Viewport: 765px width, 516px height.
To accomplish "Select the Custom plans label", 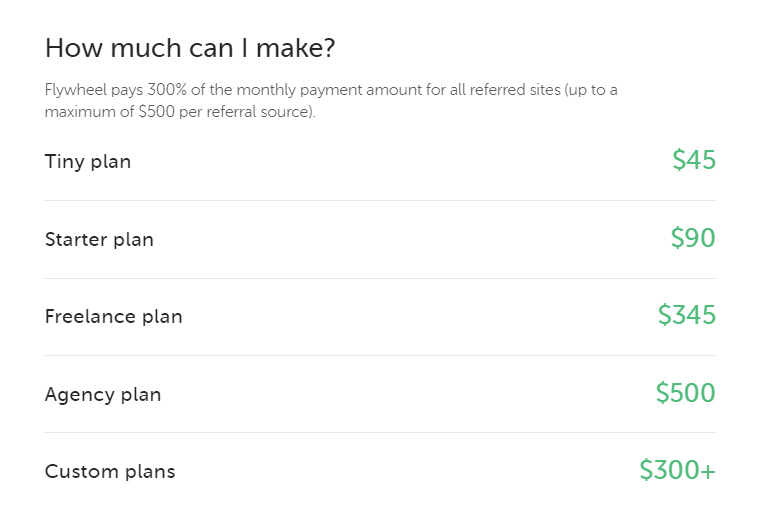I will tap(110, 472).
